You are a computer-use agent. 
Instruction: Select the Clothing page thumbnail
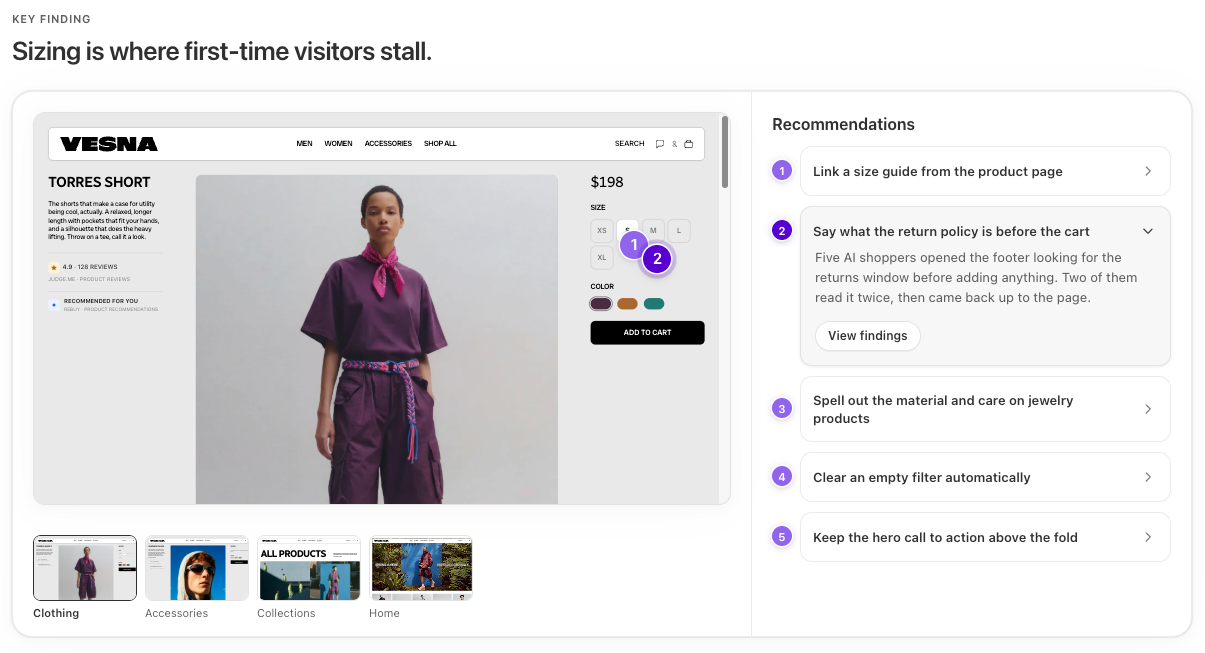click(x=85, y=568)
